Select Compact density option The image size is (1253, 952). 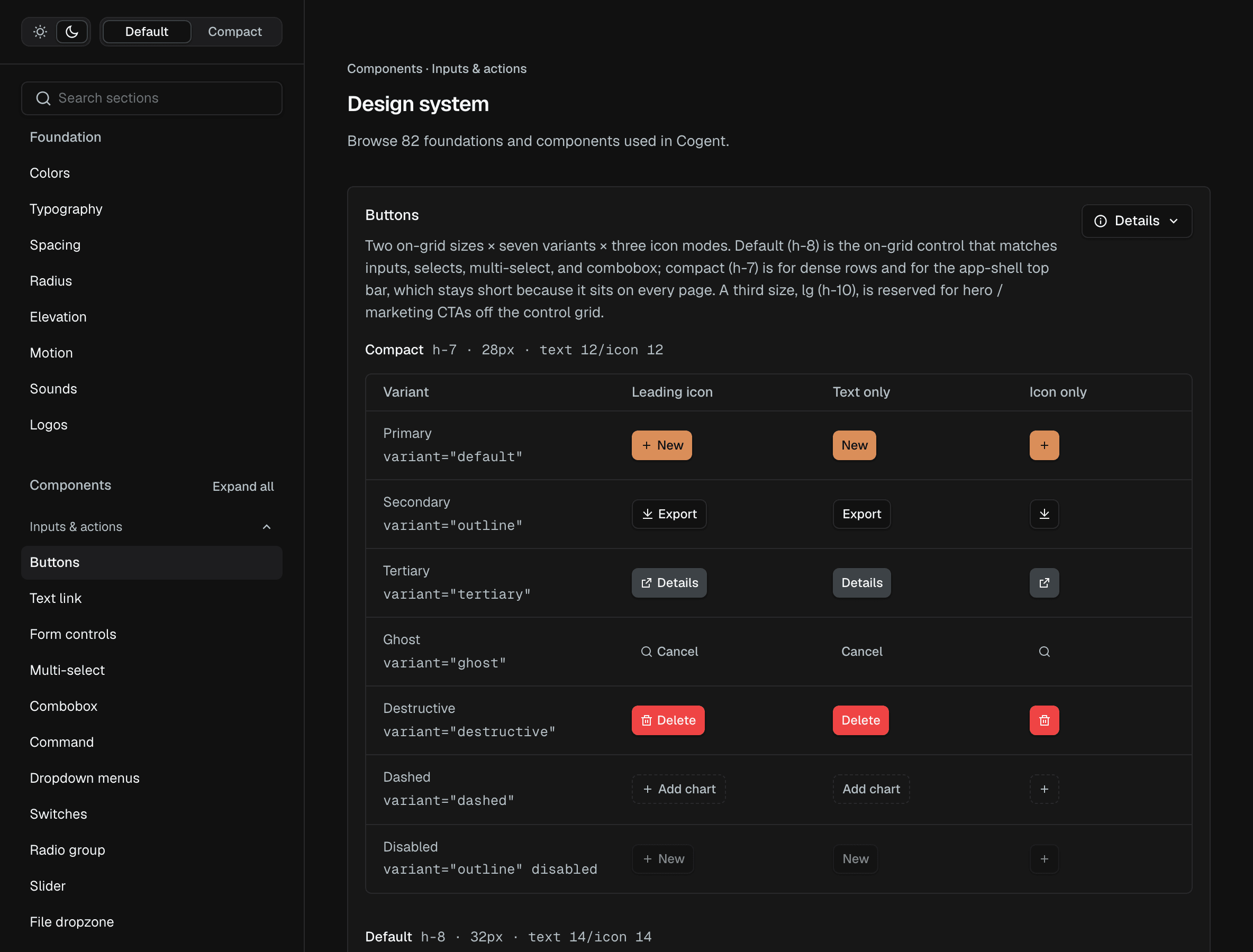tap(235, 32)
